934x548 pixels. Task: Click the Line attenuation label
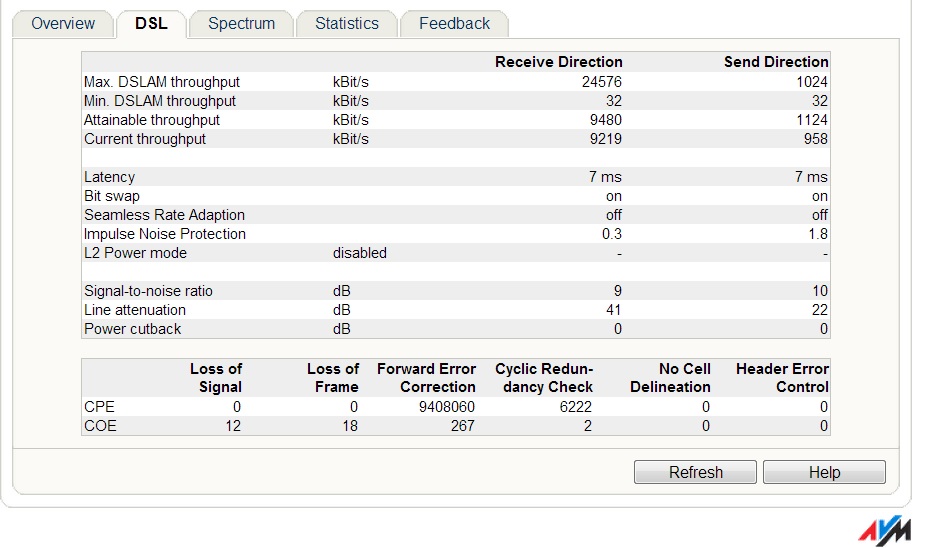[135, 310]
